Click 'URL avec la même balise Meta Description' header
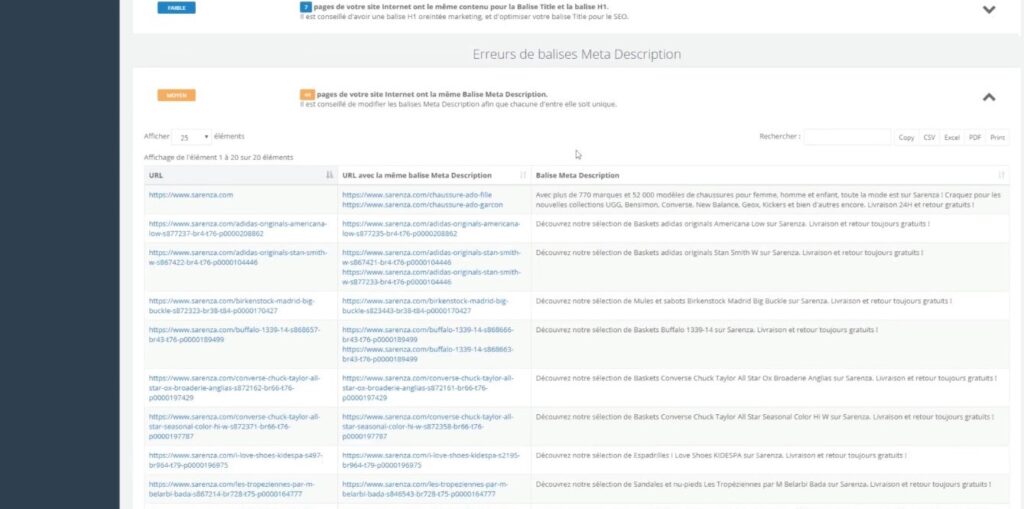 coord(417,175)
